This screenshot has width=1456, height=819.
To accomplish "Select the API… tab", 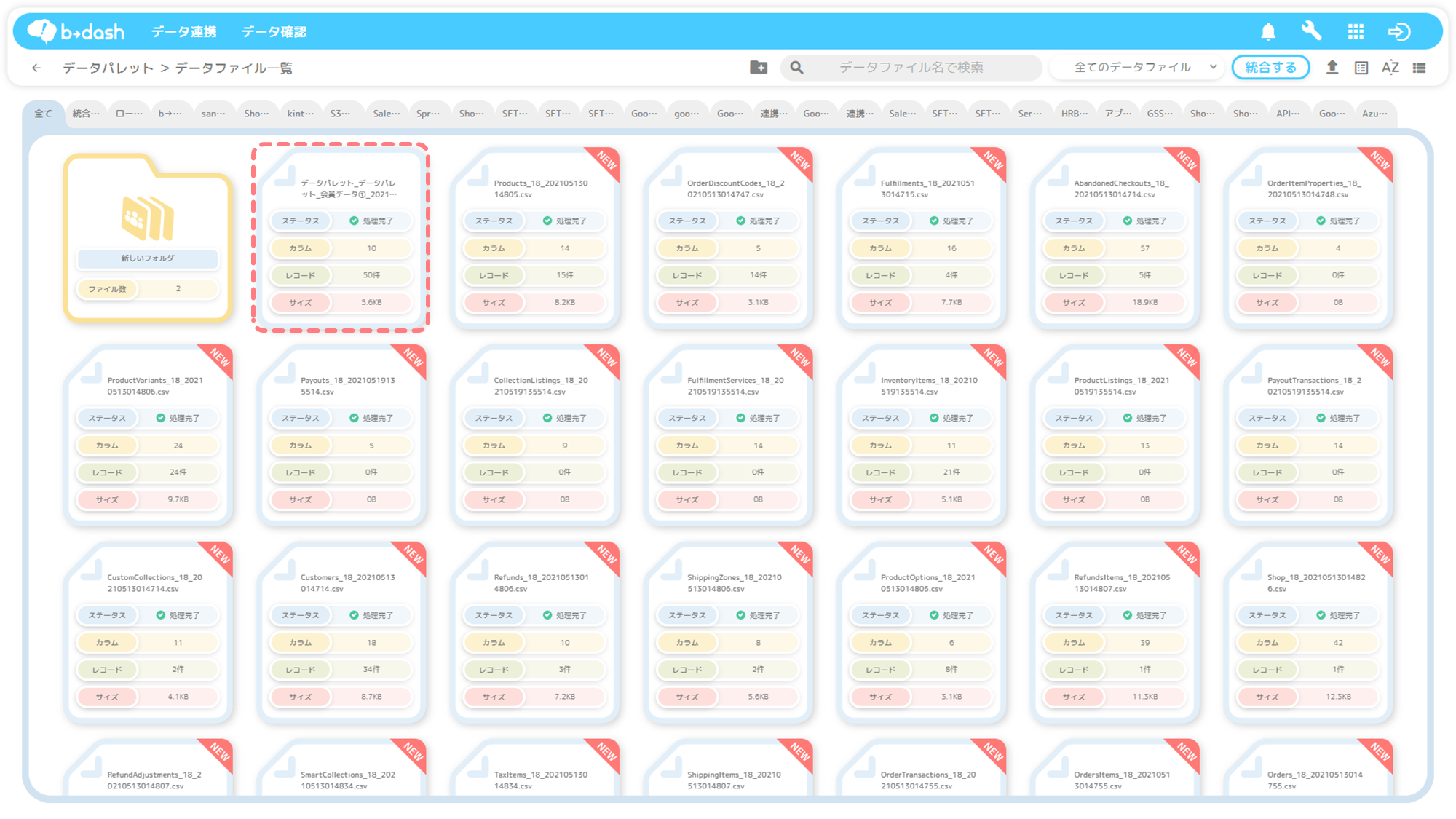I will (x=1288, y=113).
